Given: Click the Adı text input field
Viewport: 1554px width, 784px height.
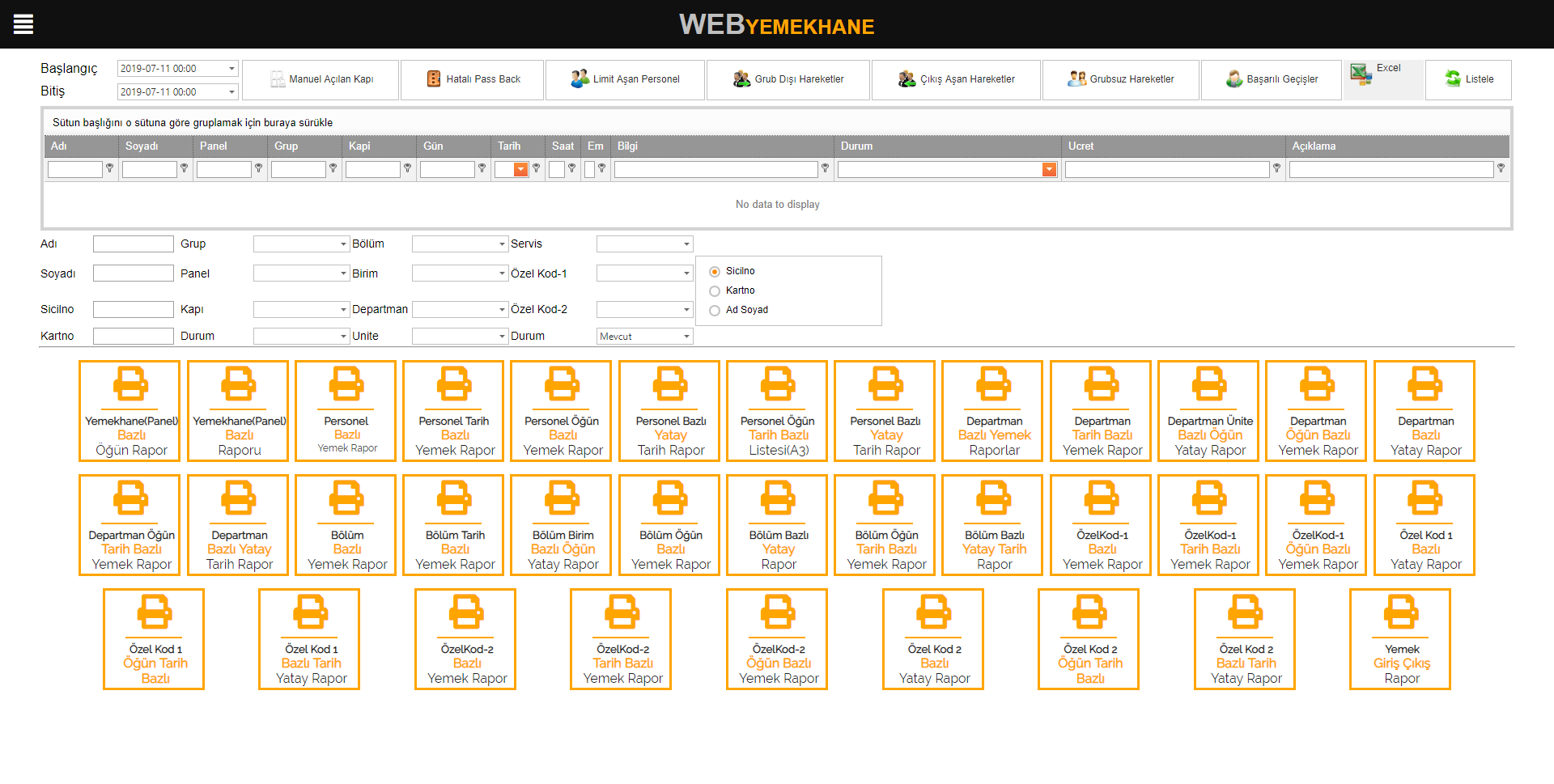Looking at the screenshot, I should 134,244.
